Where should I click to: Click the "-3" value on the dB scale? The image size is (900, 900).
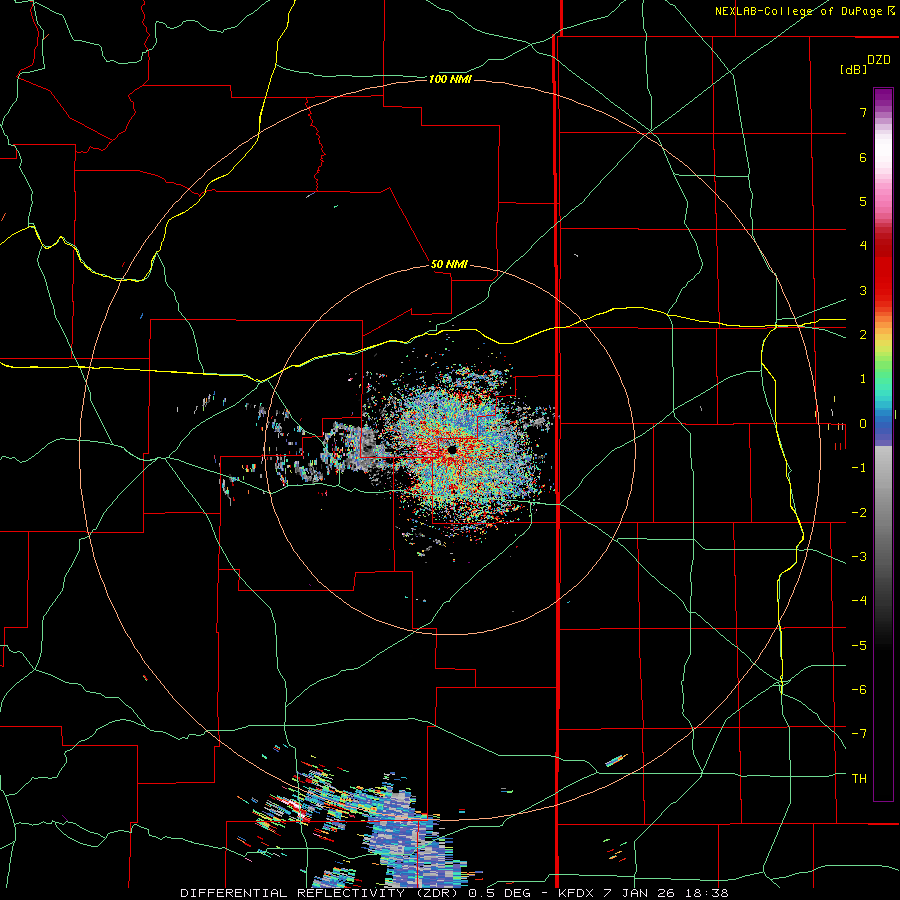coord(859,557)
